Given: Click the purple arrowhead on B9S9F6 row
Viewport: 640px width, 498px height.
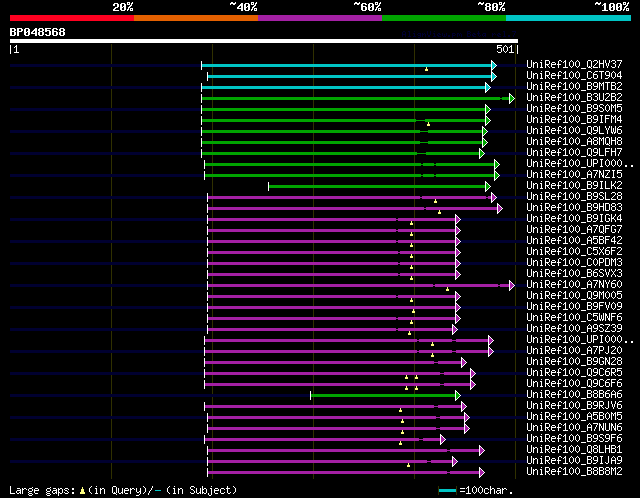Looking at the screenshot, I should [443, 440].
